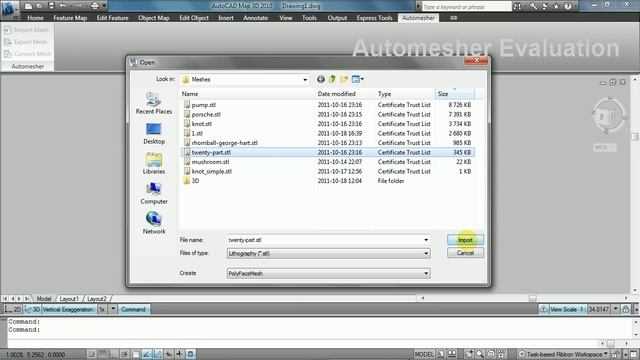Click the Undo quick access icon
Viewport: 640px width, 360px height.
click(x=63, y=6)
